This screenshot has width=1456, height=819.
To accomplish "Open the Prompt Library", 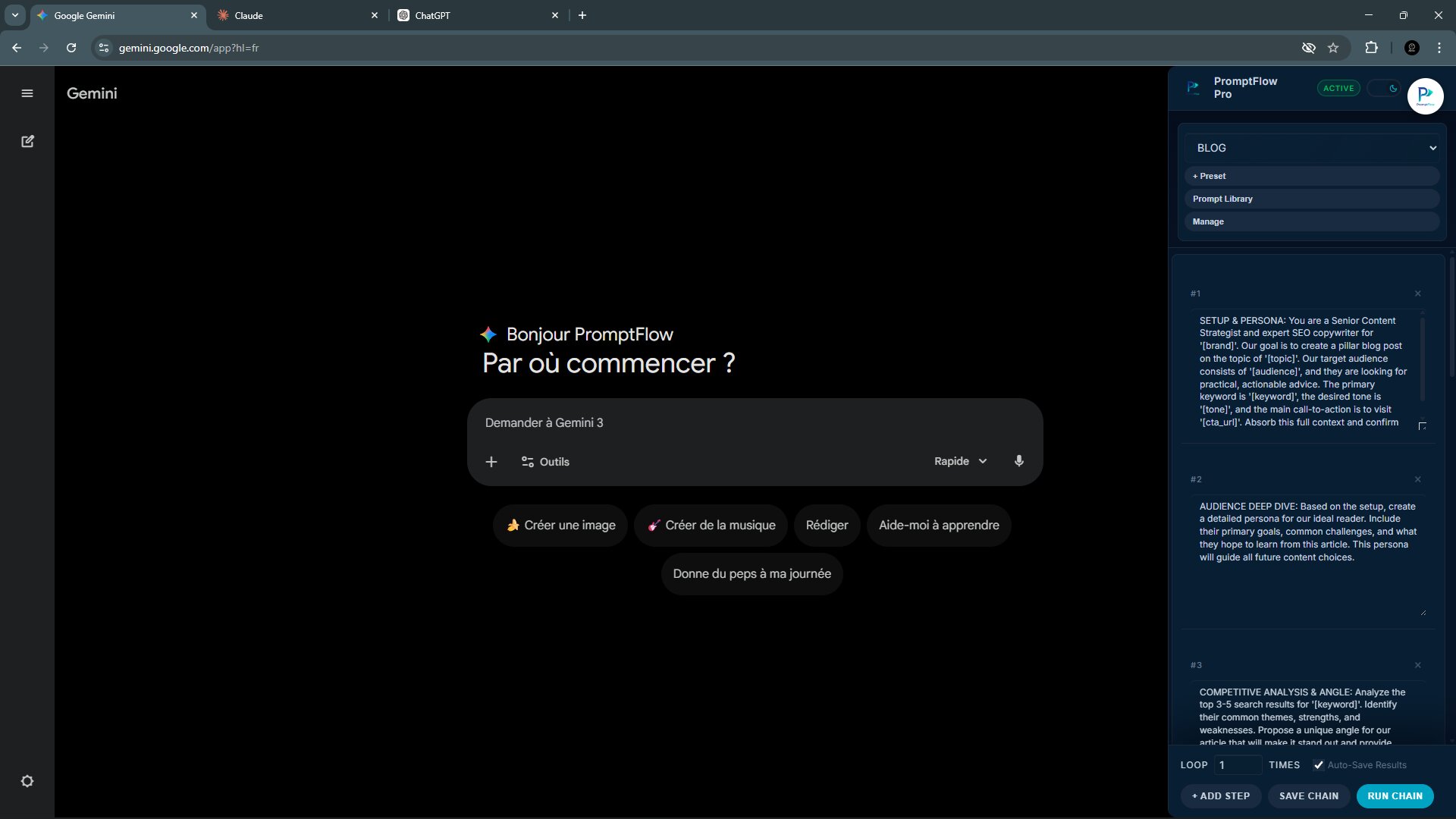I will [x=1312, y=199].
